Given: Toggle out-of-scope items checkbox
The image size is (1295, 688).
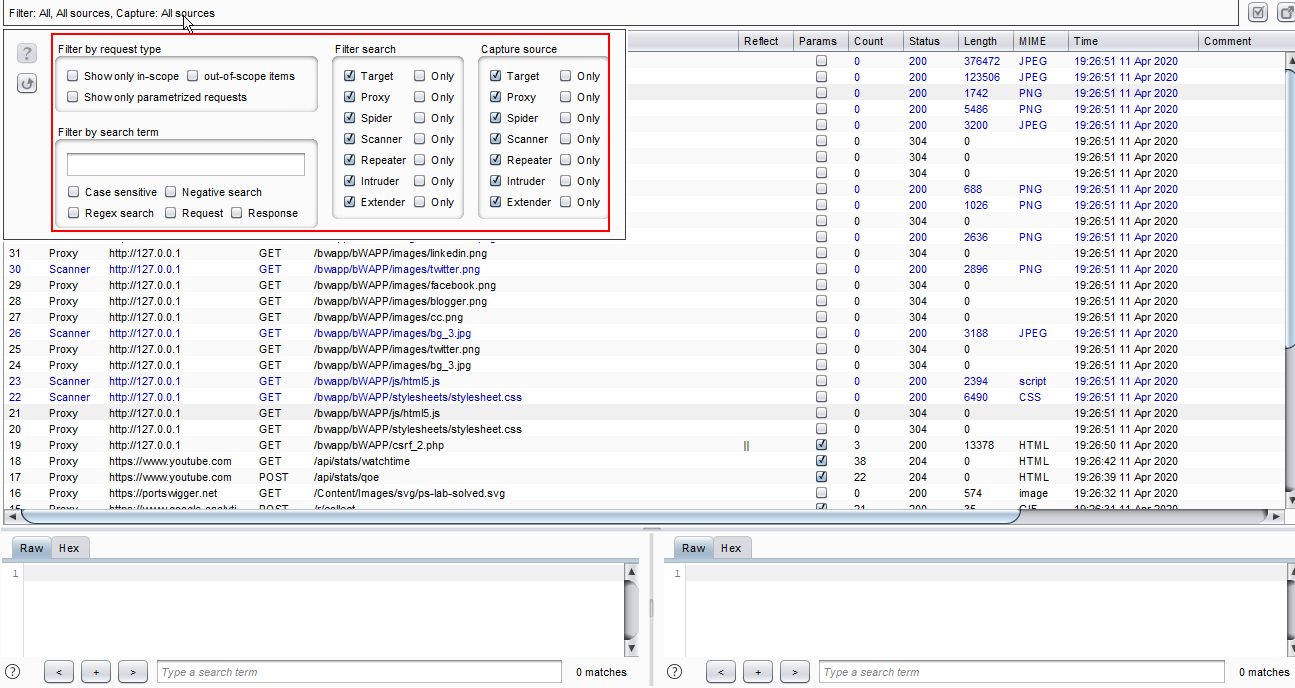Looking at the screenshot, I should pos(193,76).
